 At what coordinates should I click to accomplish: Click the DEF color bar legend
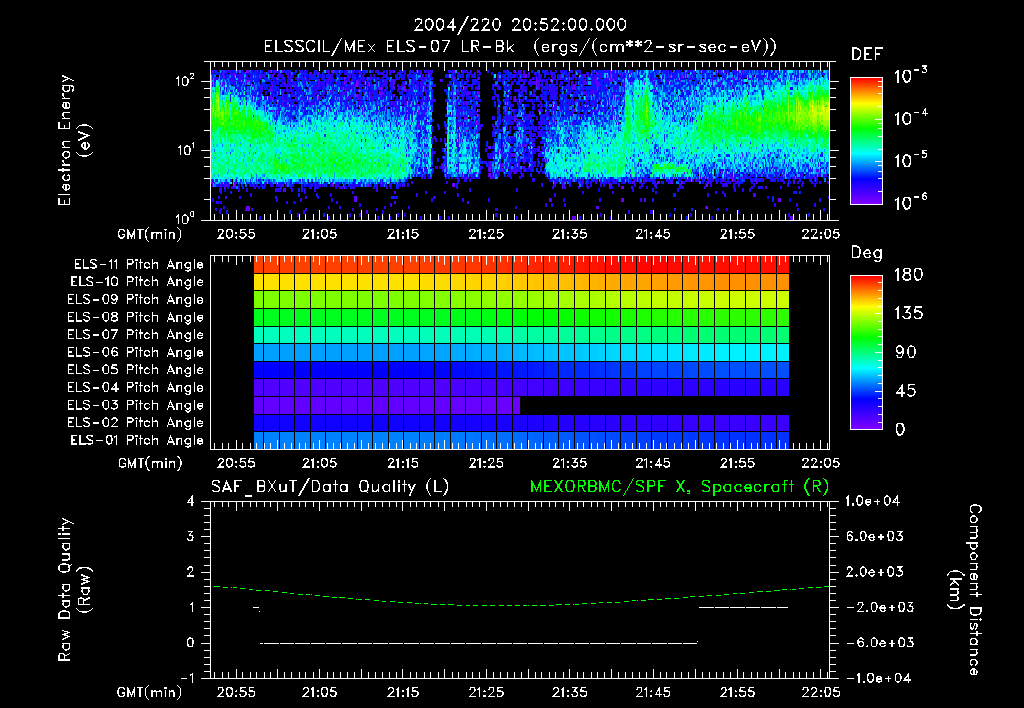click(x=866, y=140)
